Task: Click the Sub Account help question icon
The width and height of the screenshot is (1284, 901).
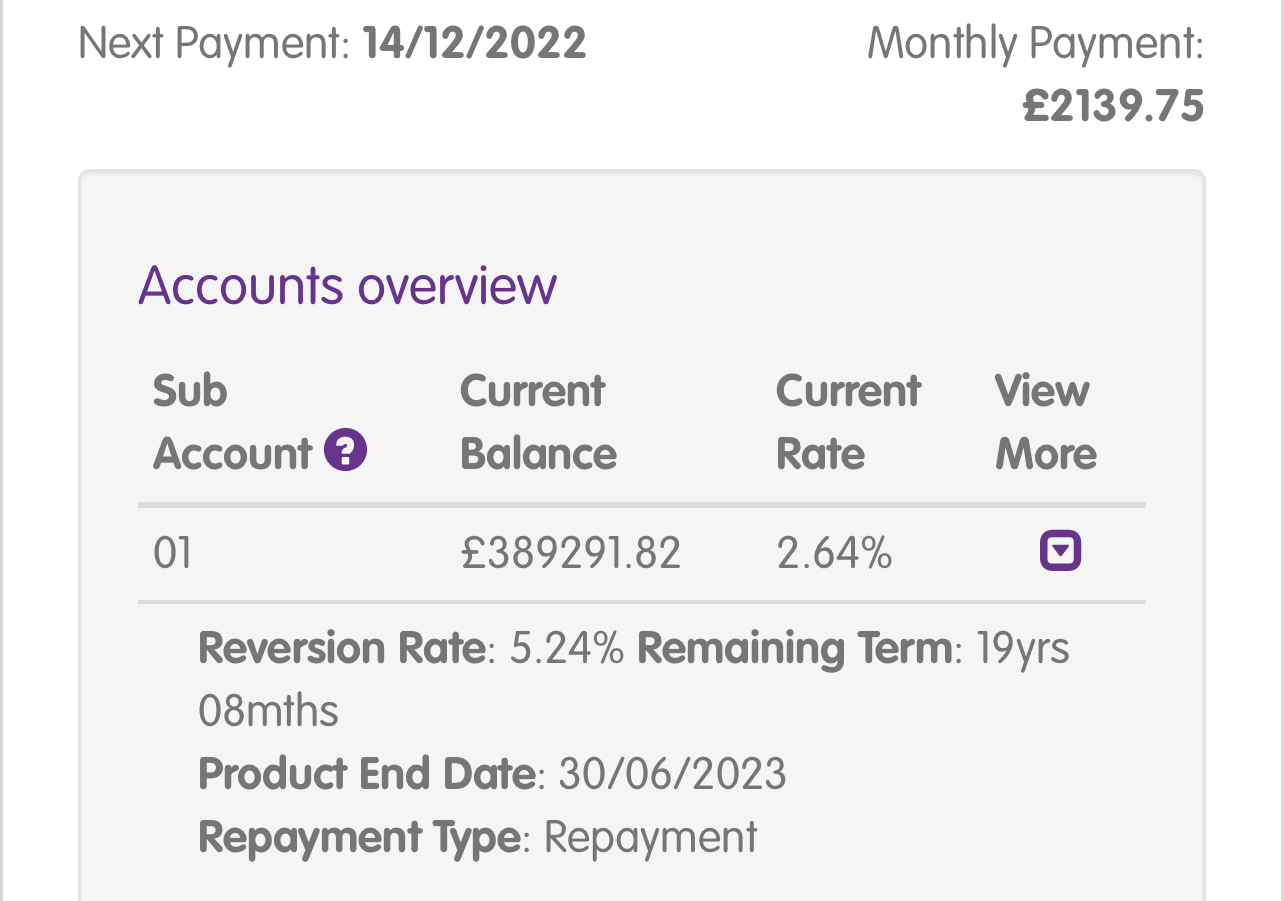Action: click(x=346, y=451)
